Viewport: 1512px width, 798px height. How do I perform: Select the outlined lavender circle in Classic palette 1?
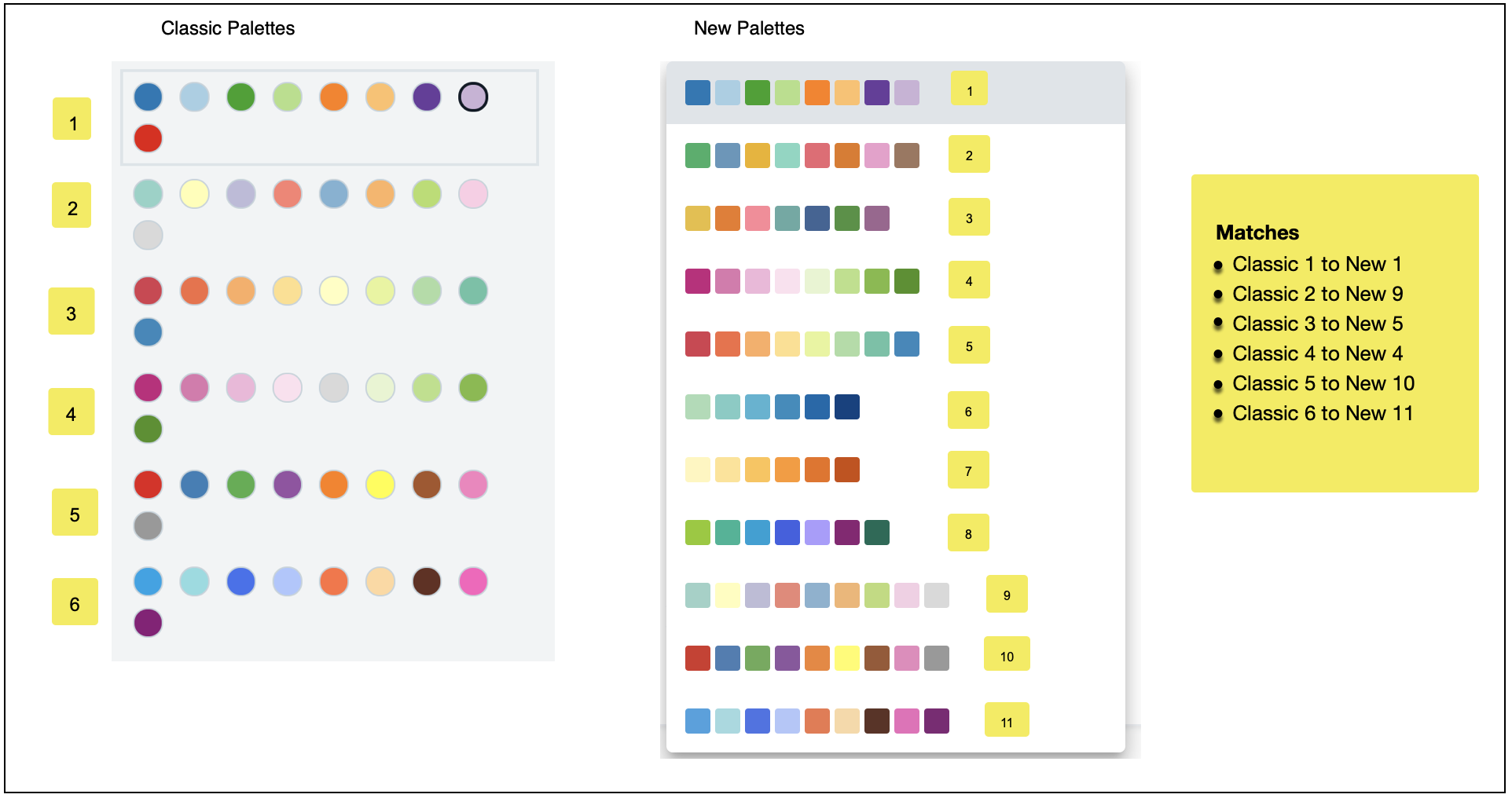tap(473, 97)
